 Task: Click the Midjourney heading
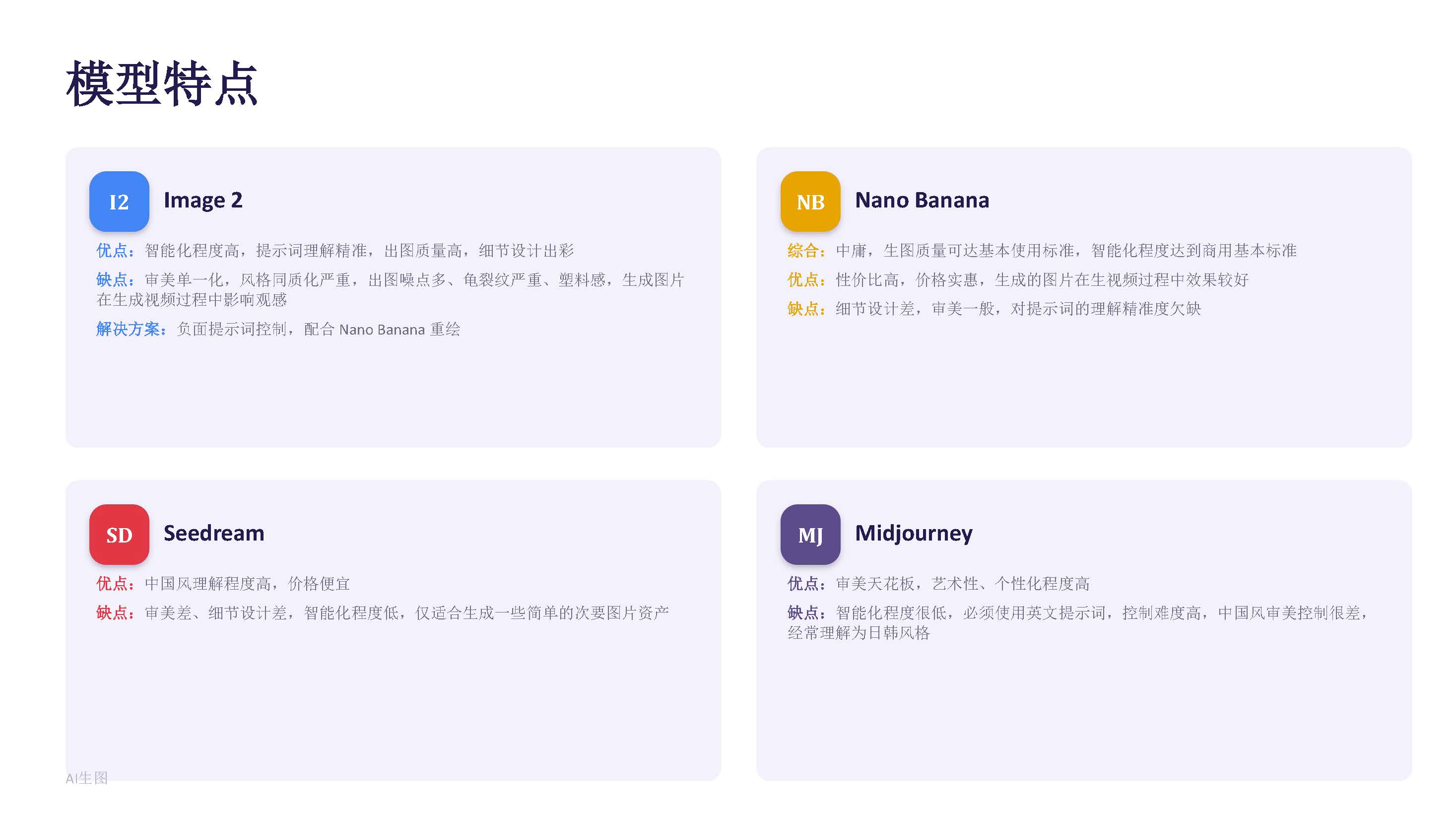[914, 534]
